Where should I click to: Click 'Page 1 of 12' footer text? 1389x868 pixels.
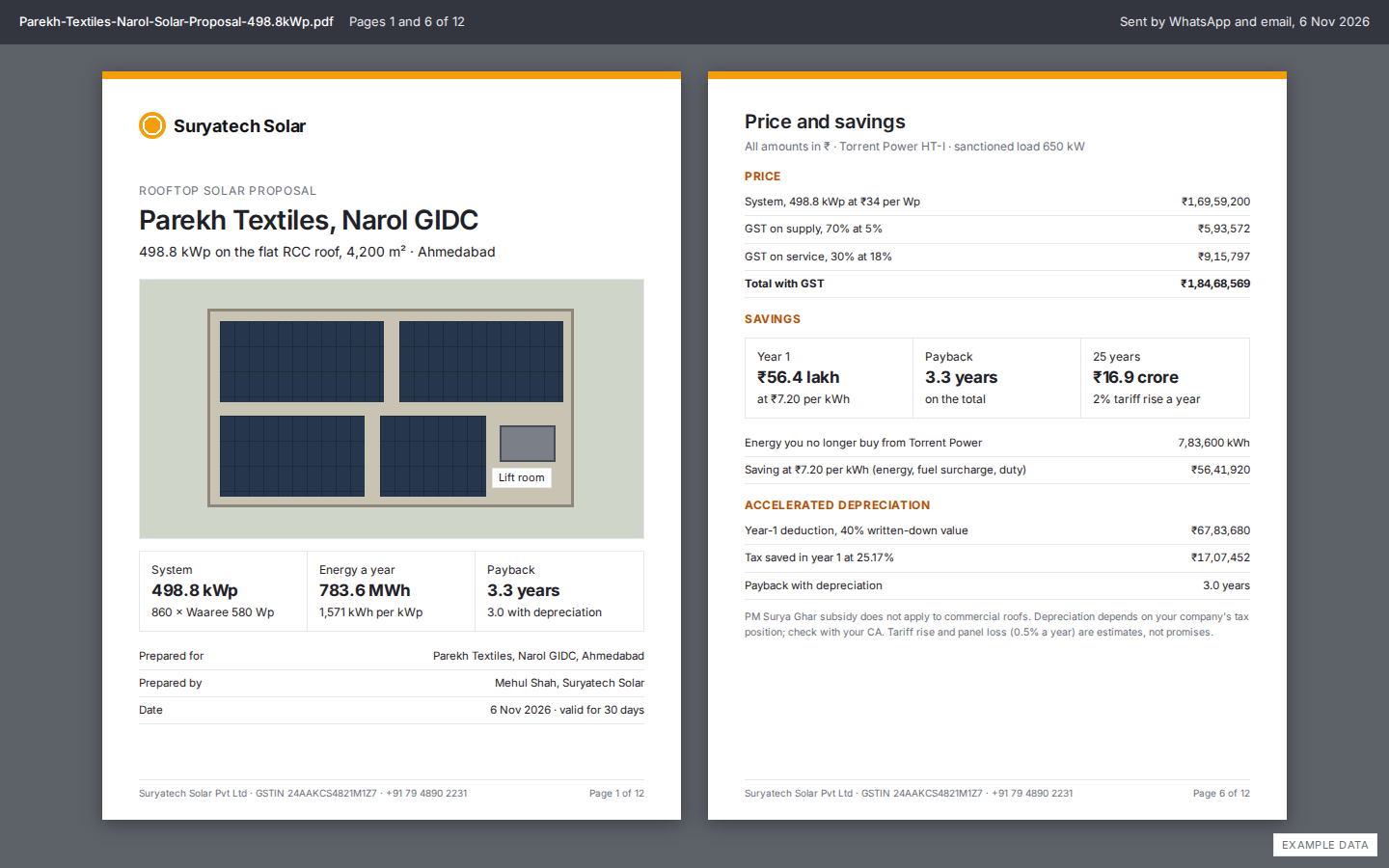pyautogui.click(x=616, y=794)
